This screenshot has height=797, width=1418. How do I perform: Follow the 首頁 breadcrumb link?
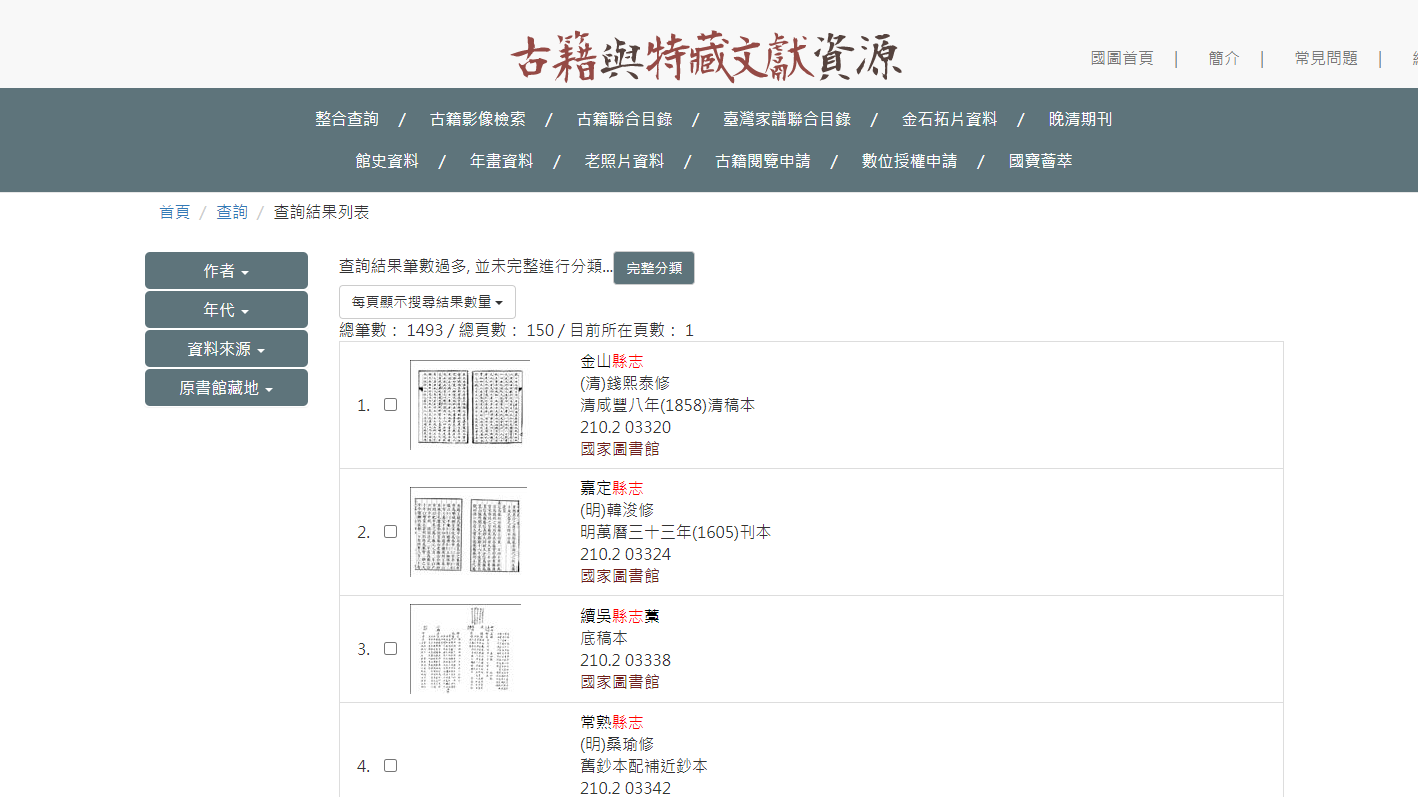point(174,212)
